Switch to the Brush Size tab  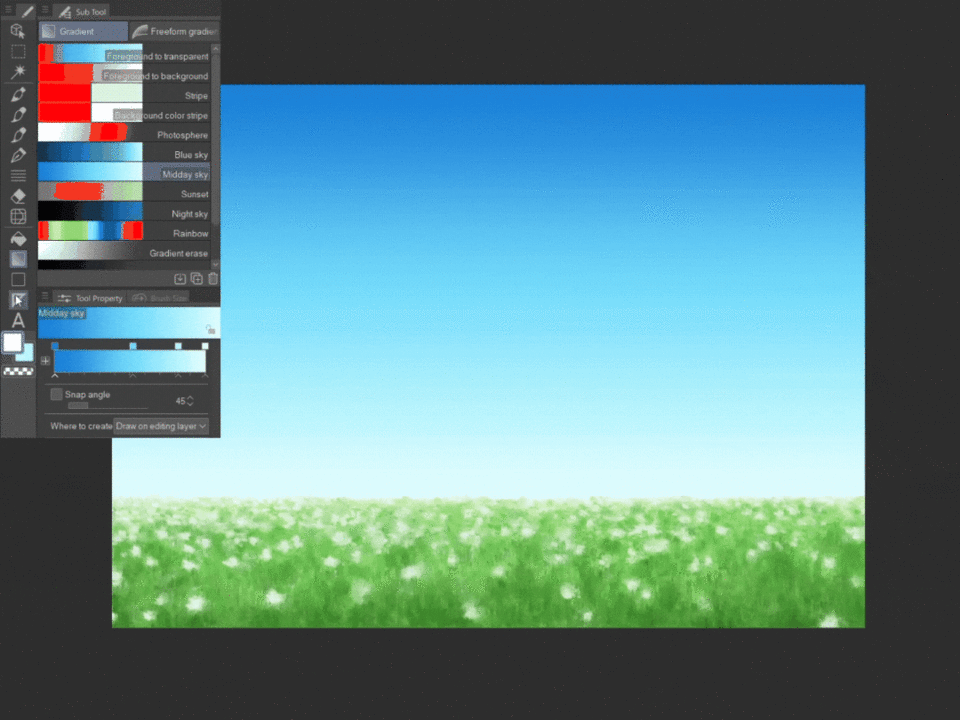point(160,298)
